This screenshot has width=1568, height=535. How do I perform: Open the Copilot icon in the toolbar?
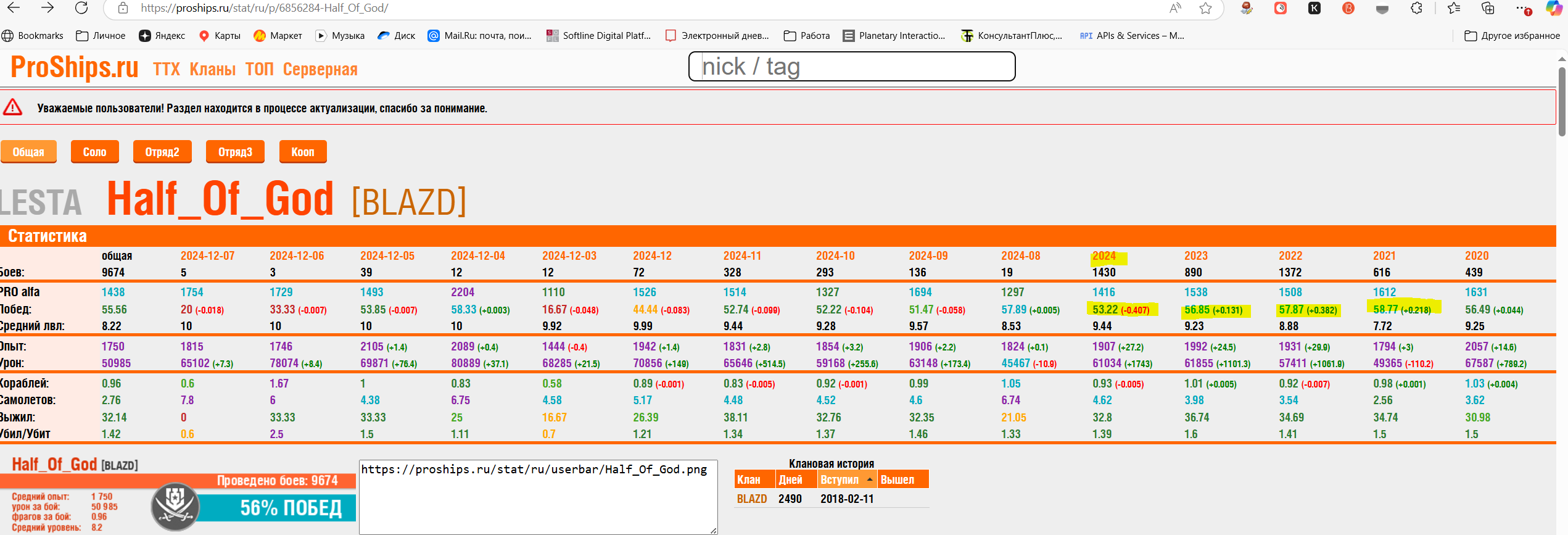click(1553, 8)
